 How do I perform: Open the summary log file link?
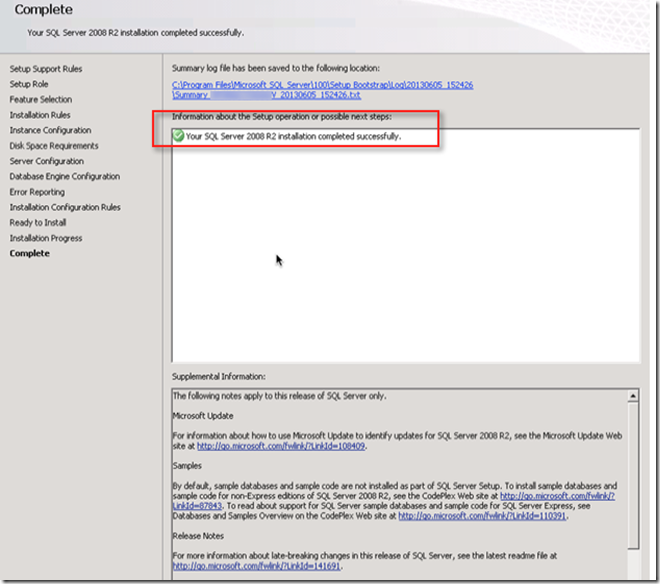pyautogui.click(x=322, y=90)
